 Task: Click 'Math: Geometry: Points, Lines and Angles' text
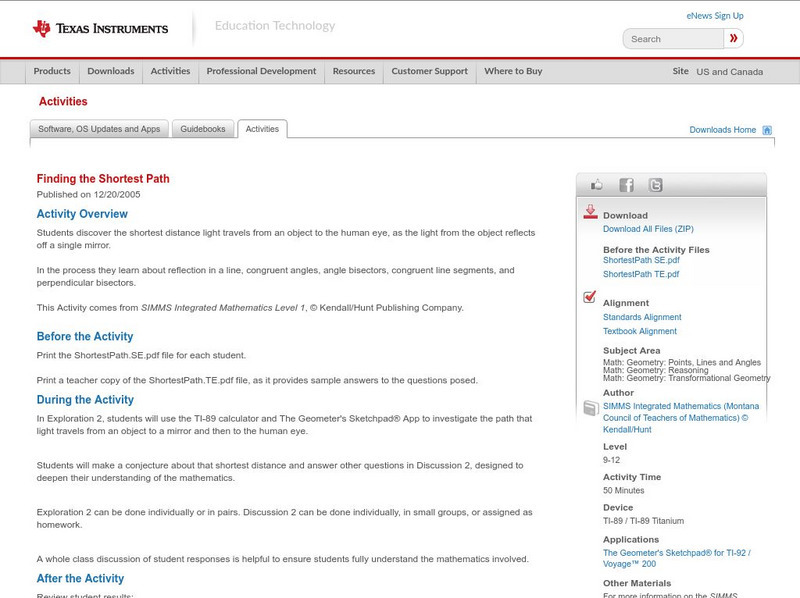[x=682, y=362]
